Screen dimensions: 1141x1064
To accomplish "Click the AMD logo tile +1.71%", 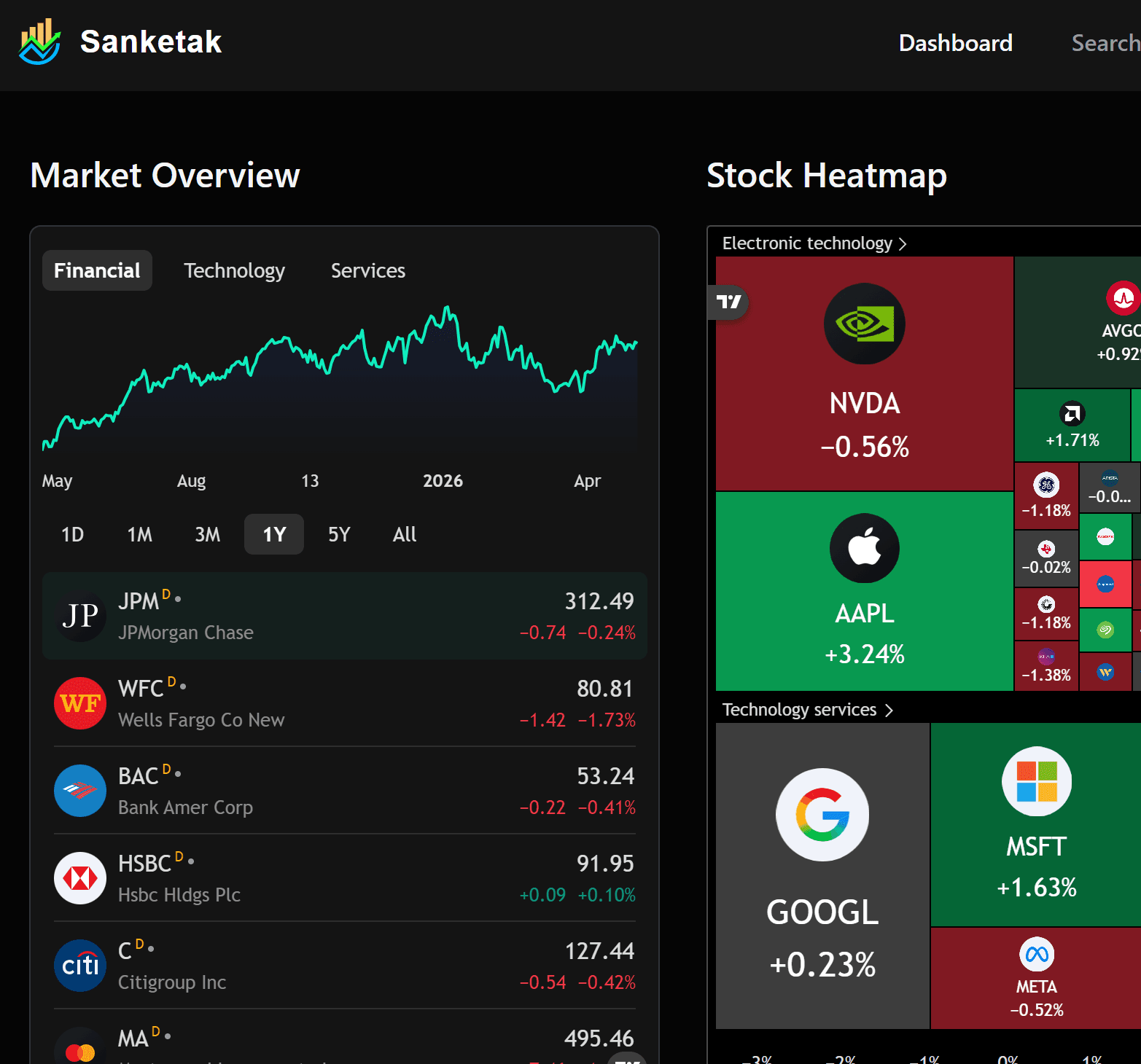I will [x=1072, y=414].
